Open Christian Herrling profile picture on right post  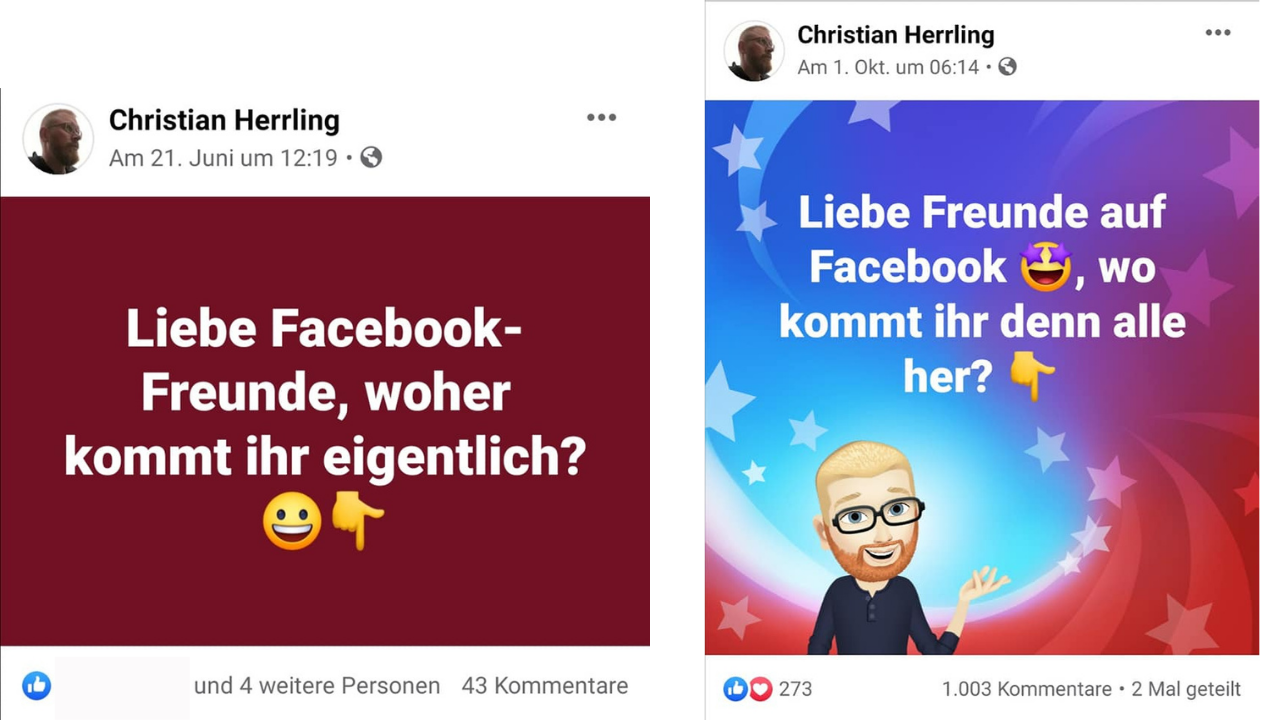pyautogui.click(x=754, y=51)
